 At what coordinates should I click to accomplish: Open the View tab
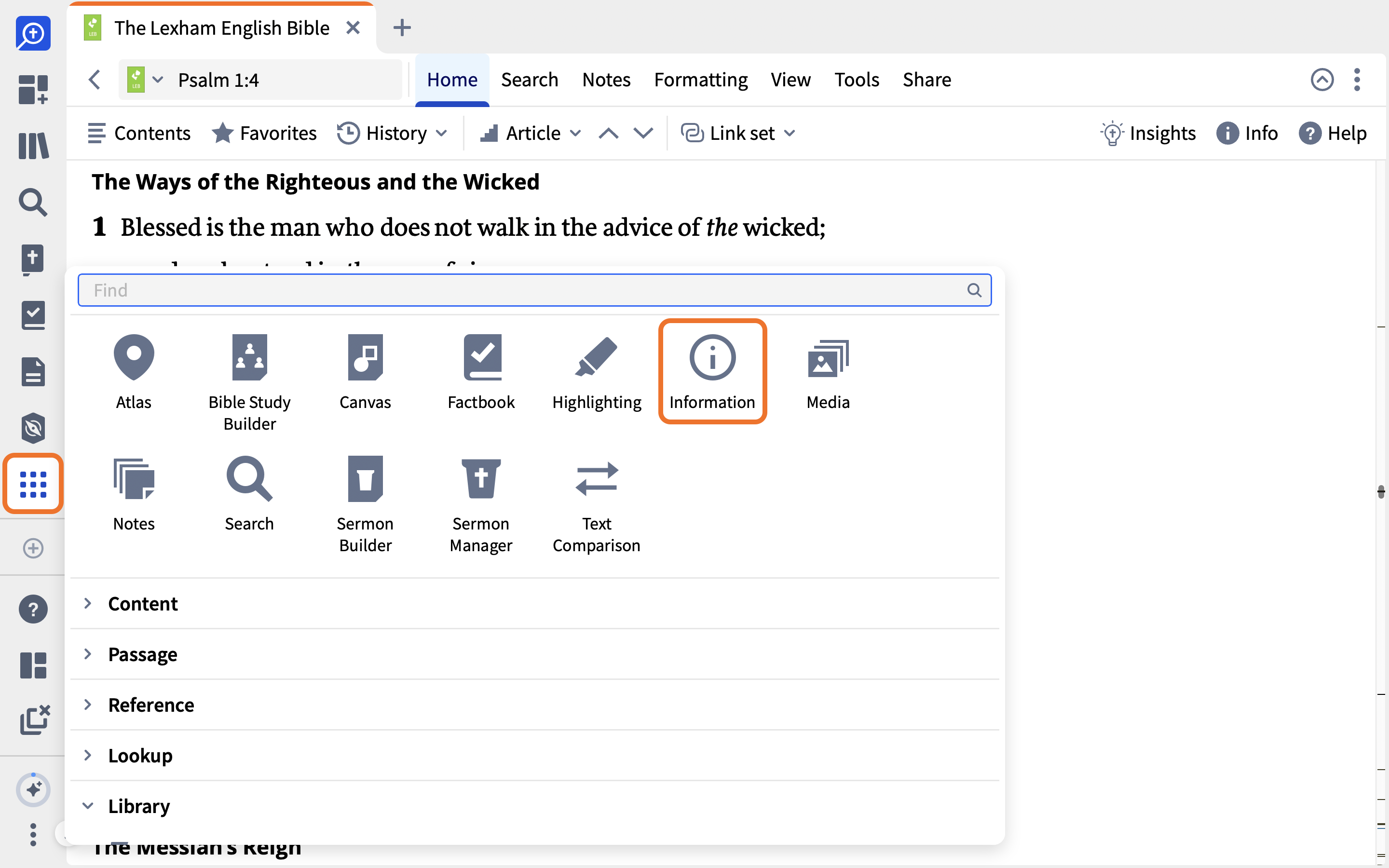(790, 80)
